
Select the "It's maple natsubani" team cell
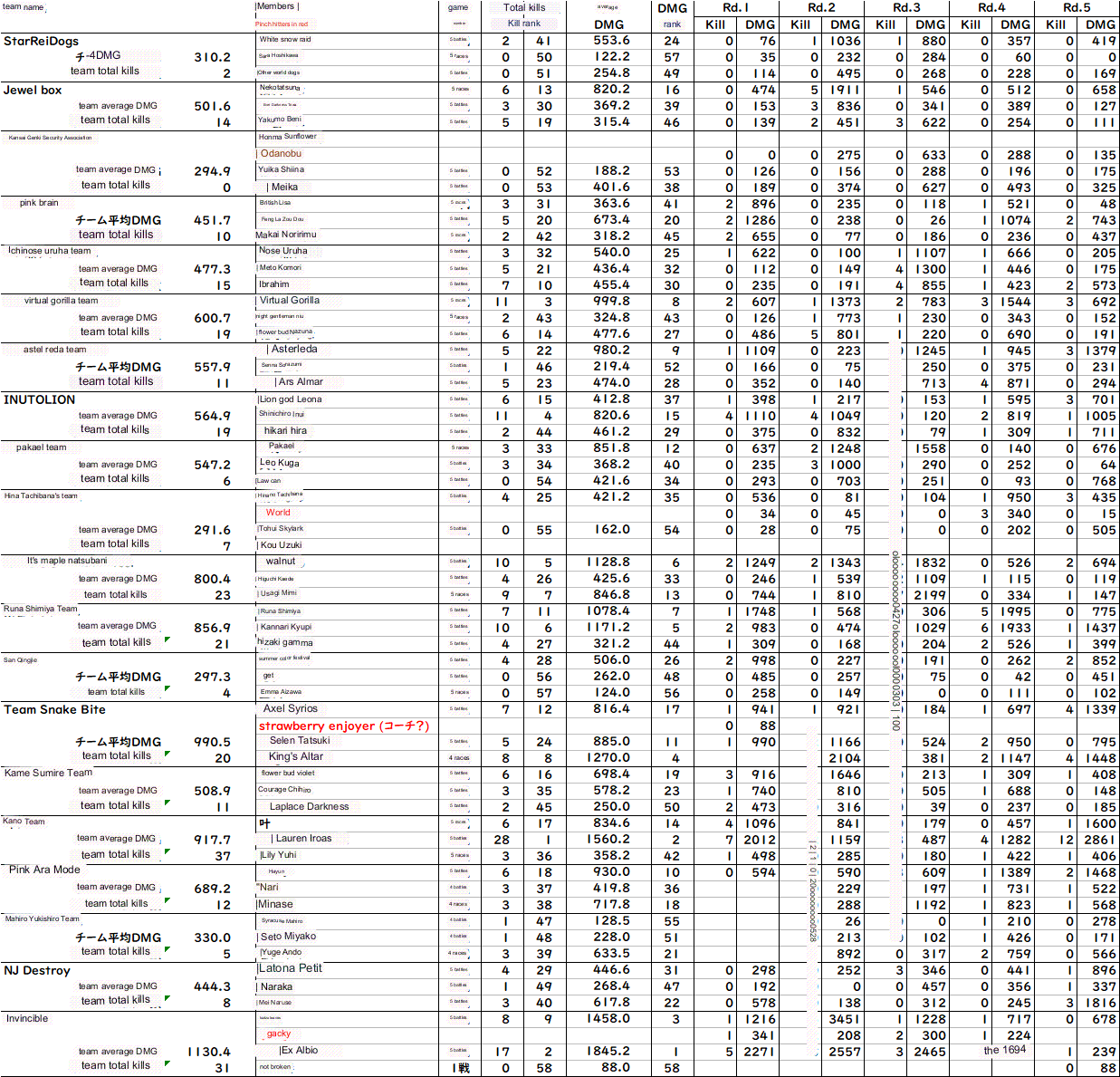coord(67,561)
